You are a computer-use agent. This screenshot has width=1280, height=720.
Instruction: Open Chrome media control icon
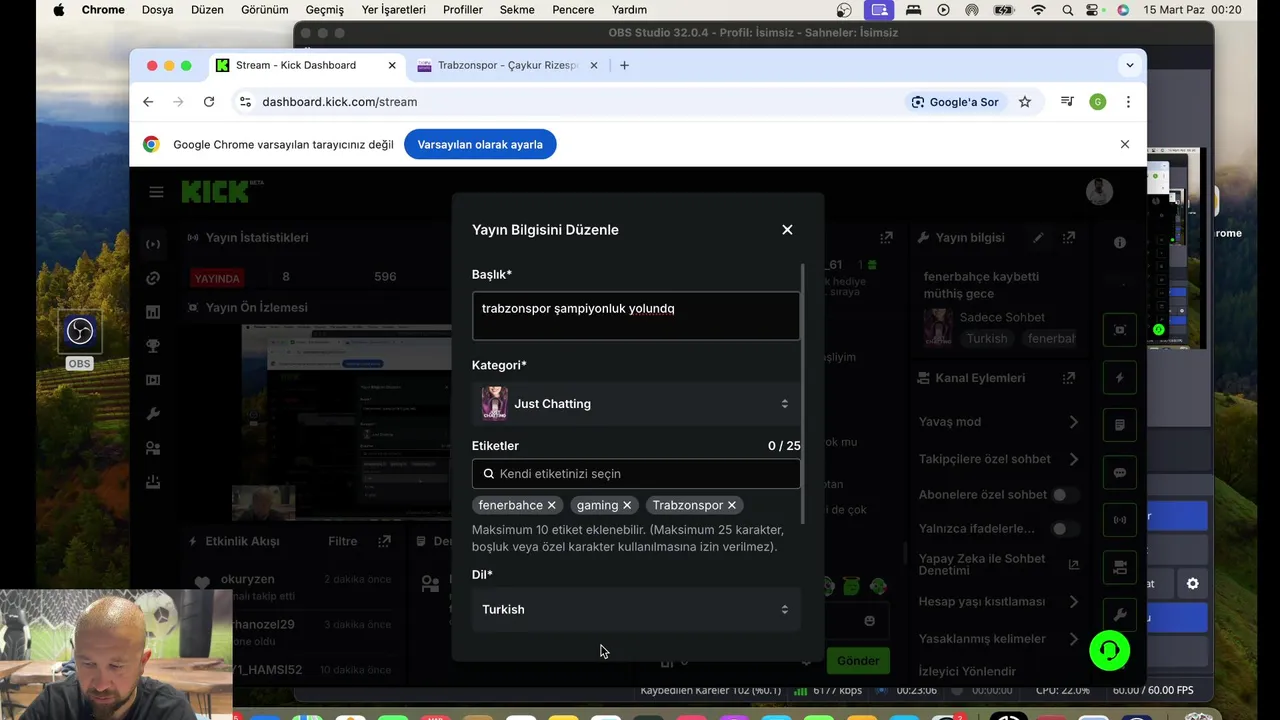pyautogui.click(x=1067, y=102)
